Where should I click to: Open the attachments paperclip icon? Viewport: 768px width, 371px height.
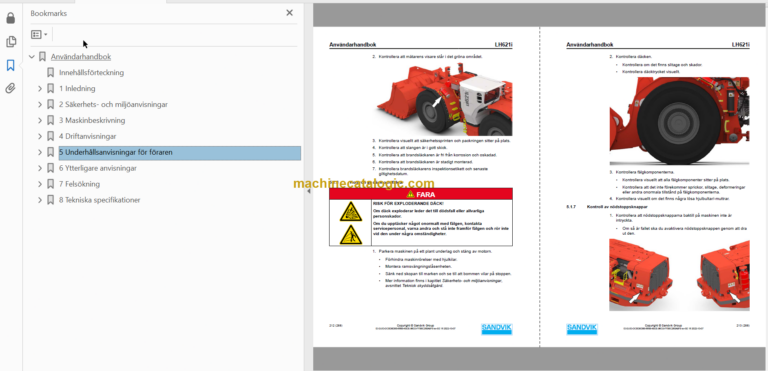coord(10,88)
